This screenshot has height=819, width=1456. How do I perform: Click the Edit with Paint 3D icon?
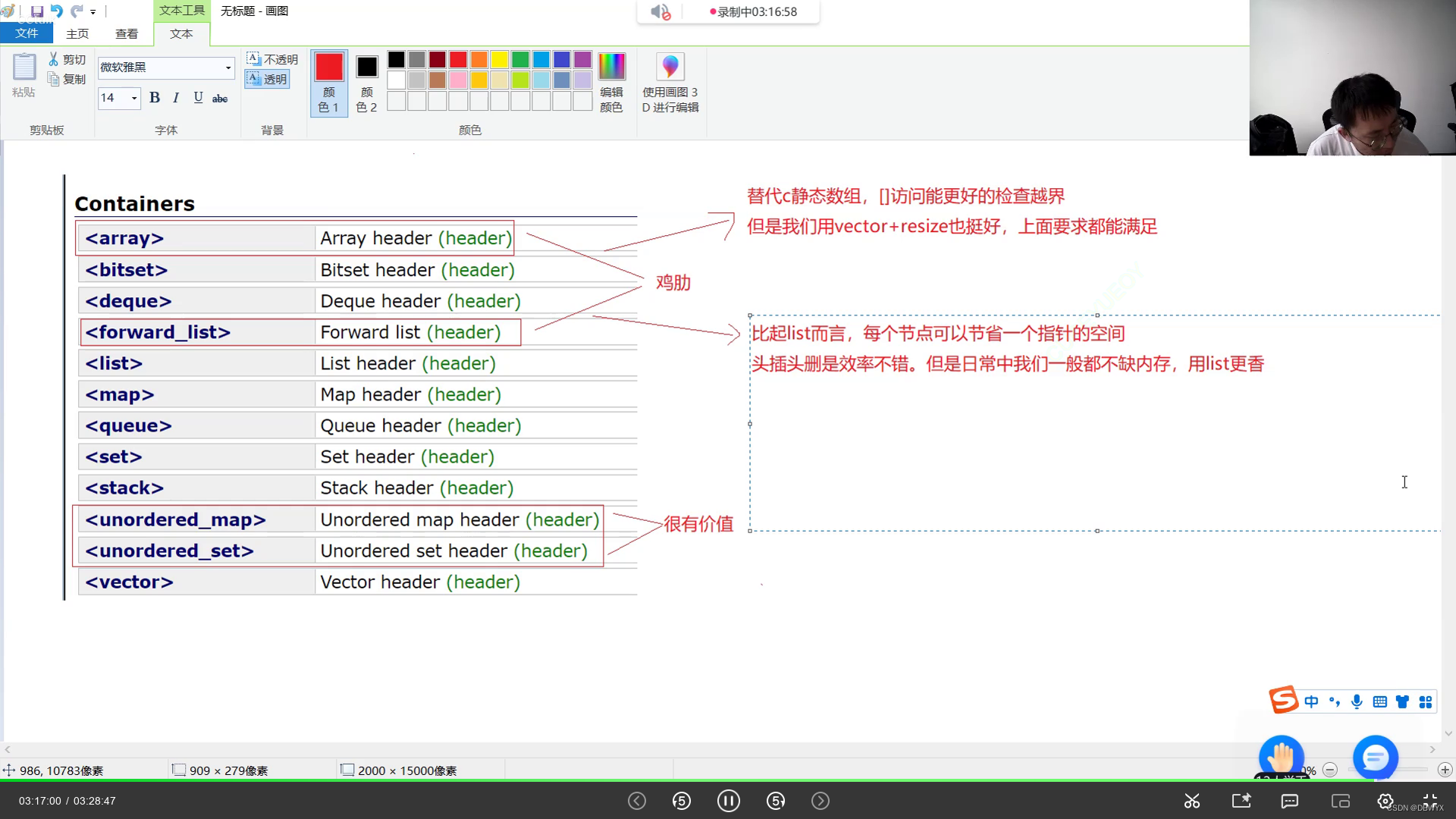670,66
